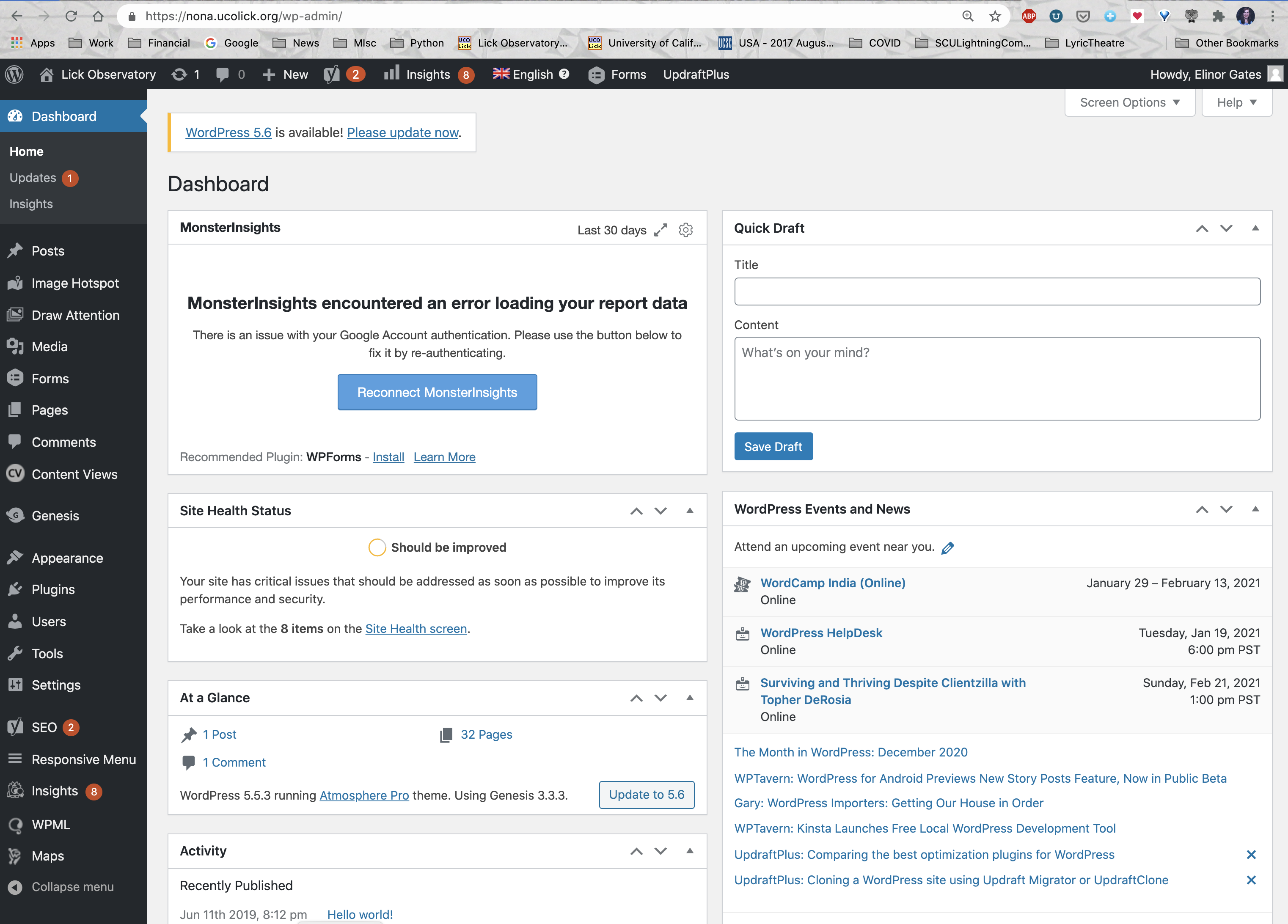
Task: Expand MonsterInsights widget to full width
Action: point(661,230)
